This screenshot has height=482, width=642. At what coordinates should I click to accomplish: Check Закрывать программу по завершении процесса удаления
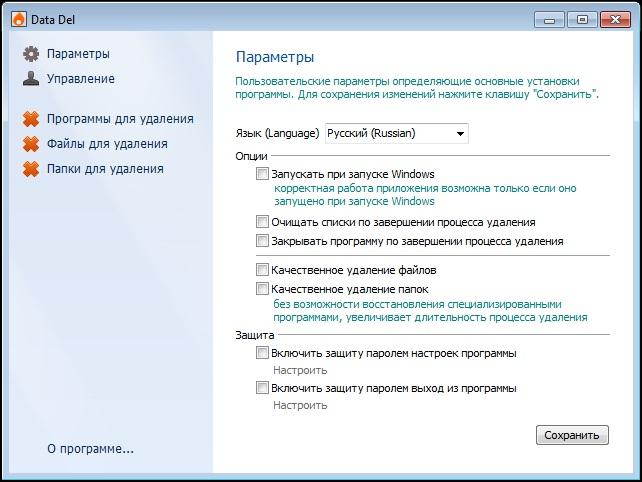click(262, 240)
